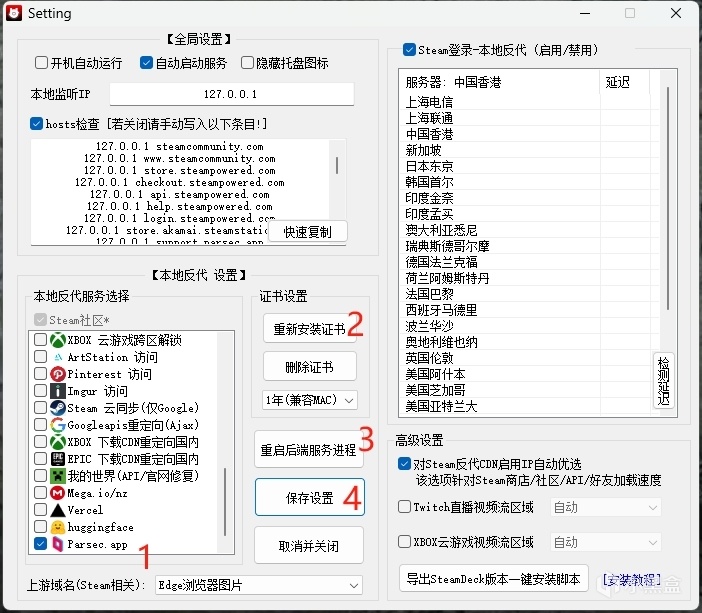The width and height of the screenshot is (702, 613).
Task: Enable XBOX云游戏视频流区域 checkbox
Action: click(404, 542)
